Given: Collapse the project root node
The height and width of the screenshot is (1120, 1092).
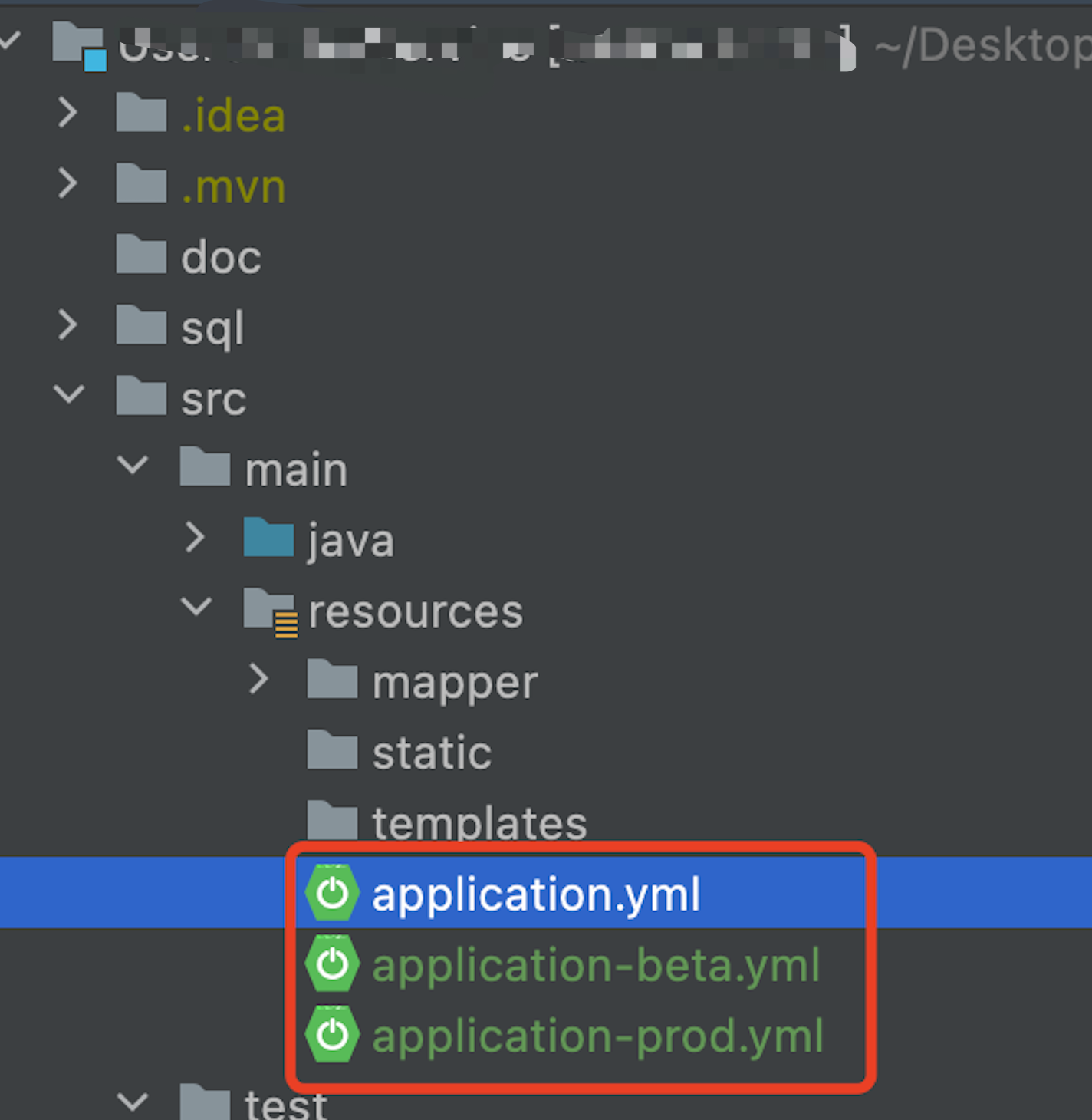Looking at the screenshot, I should (11, 38).
